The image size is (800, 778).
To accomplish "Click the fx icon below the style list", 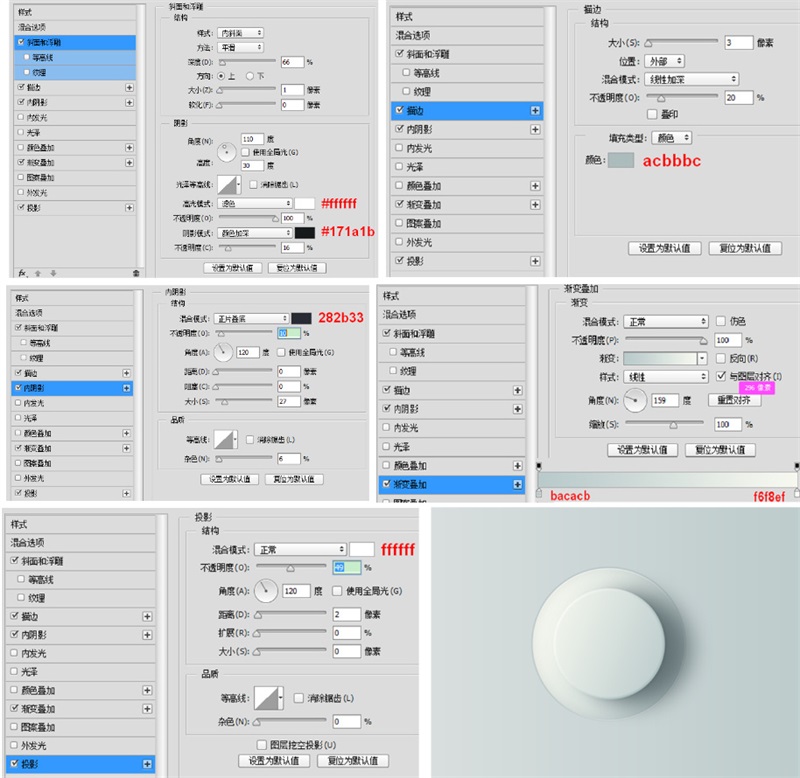I will coord(22,273).
